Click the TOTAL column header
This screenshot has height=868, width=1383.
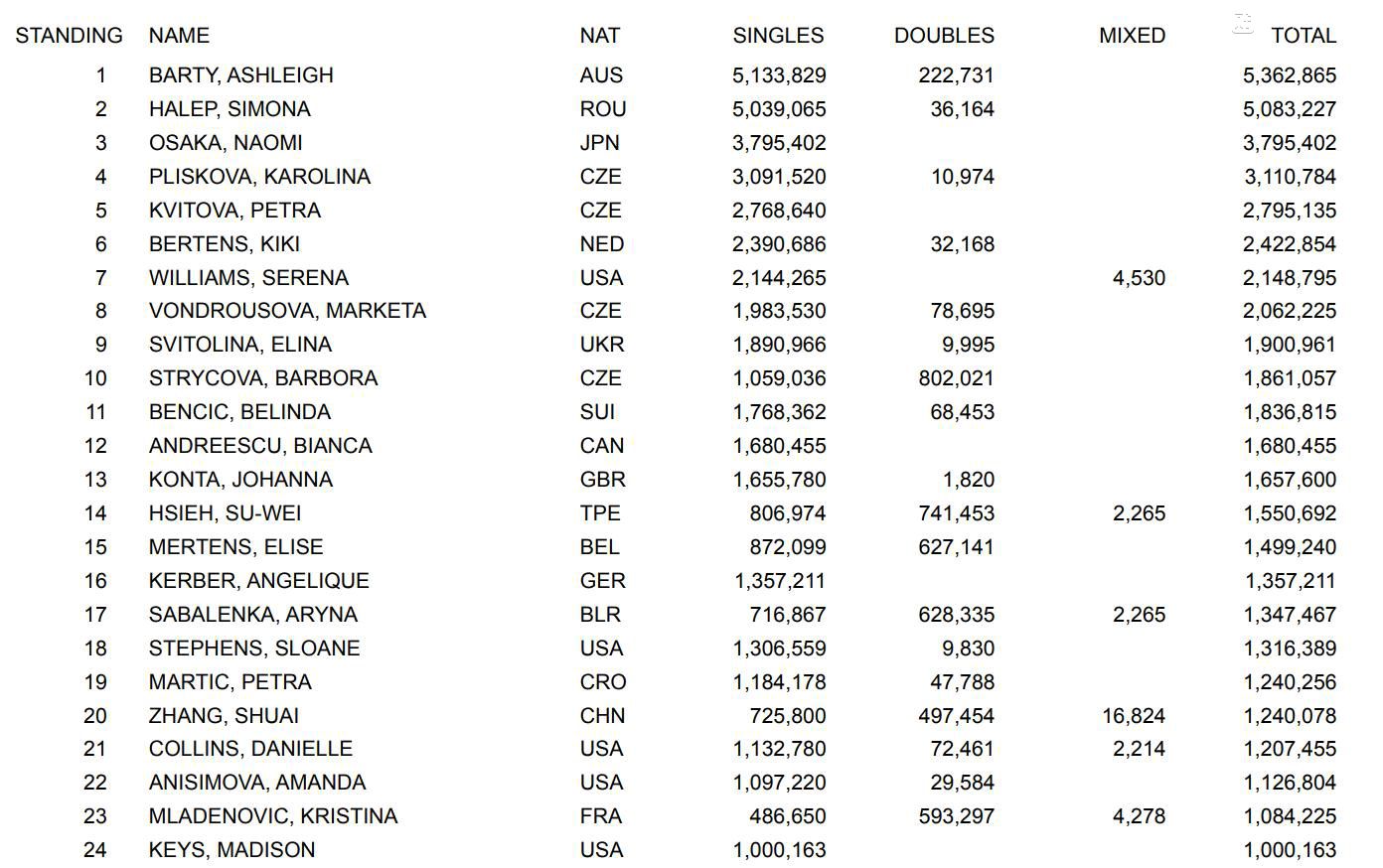pos(1304,36)
